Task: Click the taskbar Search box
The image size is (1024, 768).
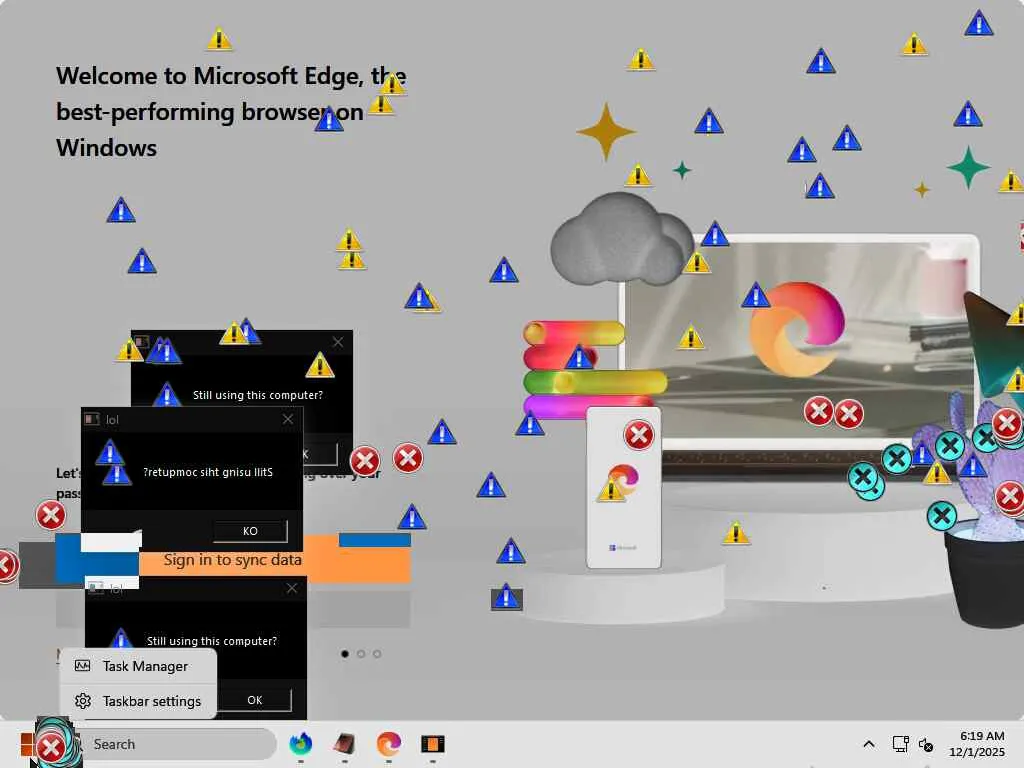Action: pos(176,744)
